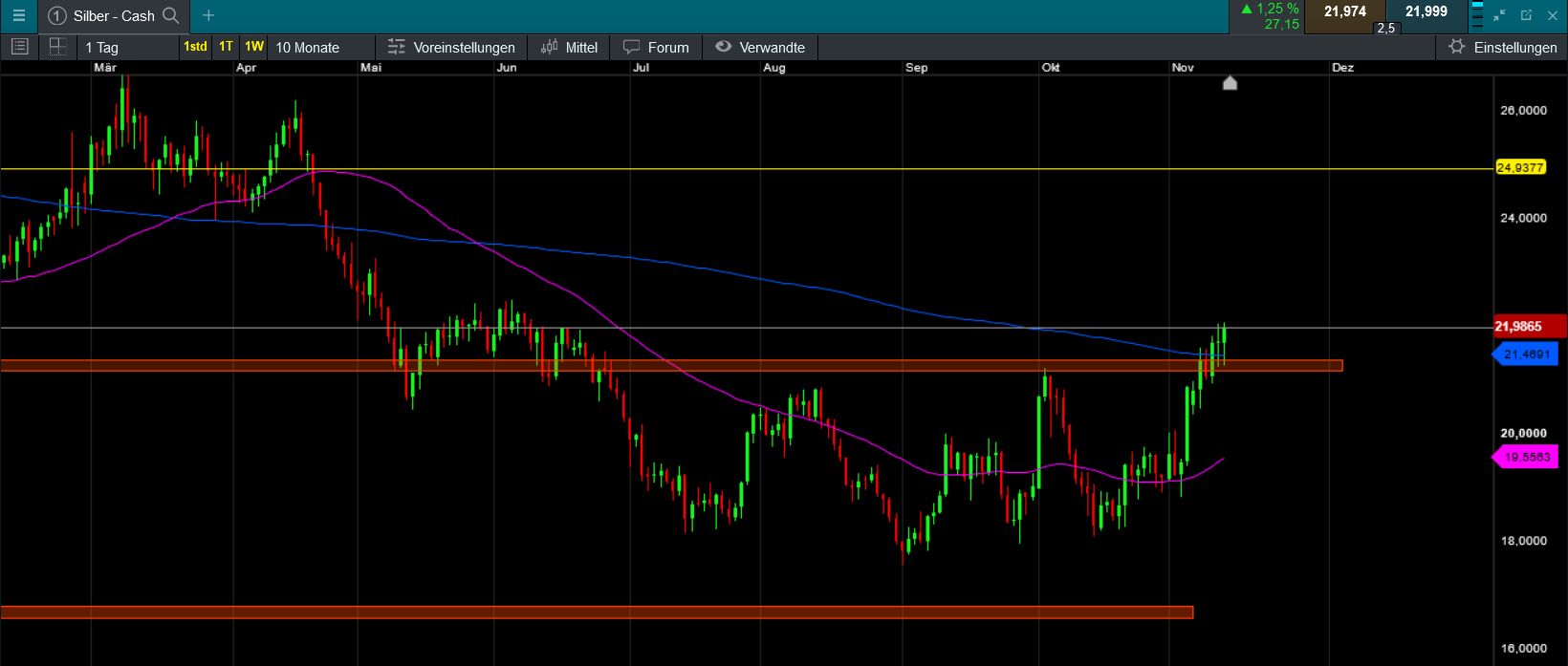This screenshot has width=1568, height=666.
Task: Switch to the 1std interval
Action: point(195,47)
